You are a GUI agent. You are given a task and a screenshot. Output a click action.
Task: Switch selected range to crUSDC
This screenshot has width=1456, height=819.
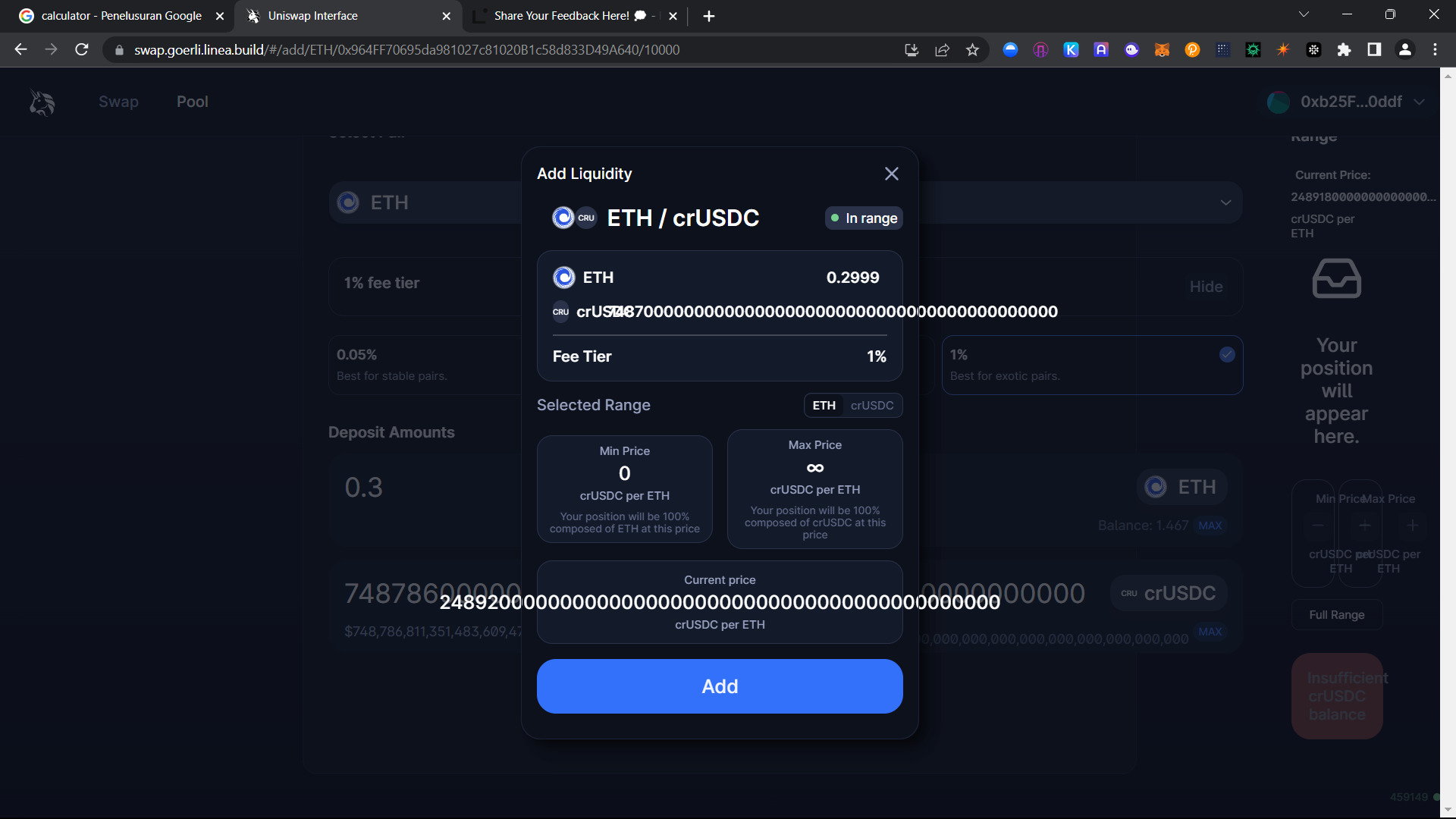[x=871, y=406]
